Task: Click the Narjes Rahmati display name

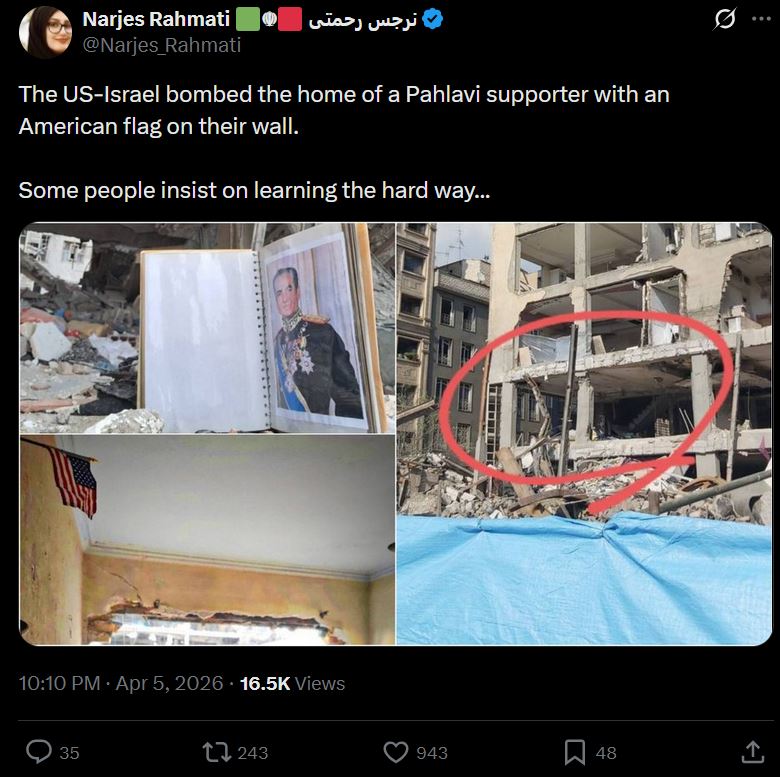Action: tap(156, 19)
